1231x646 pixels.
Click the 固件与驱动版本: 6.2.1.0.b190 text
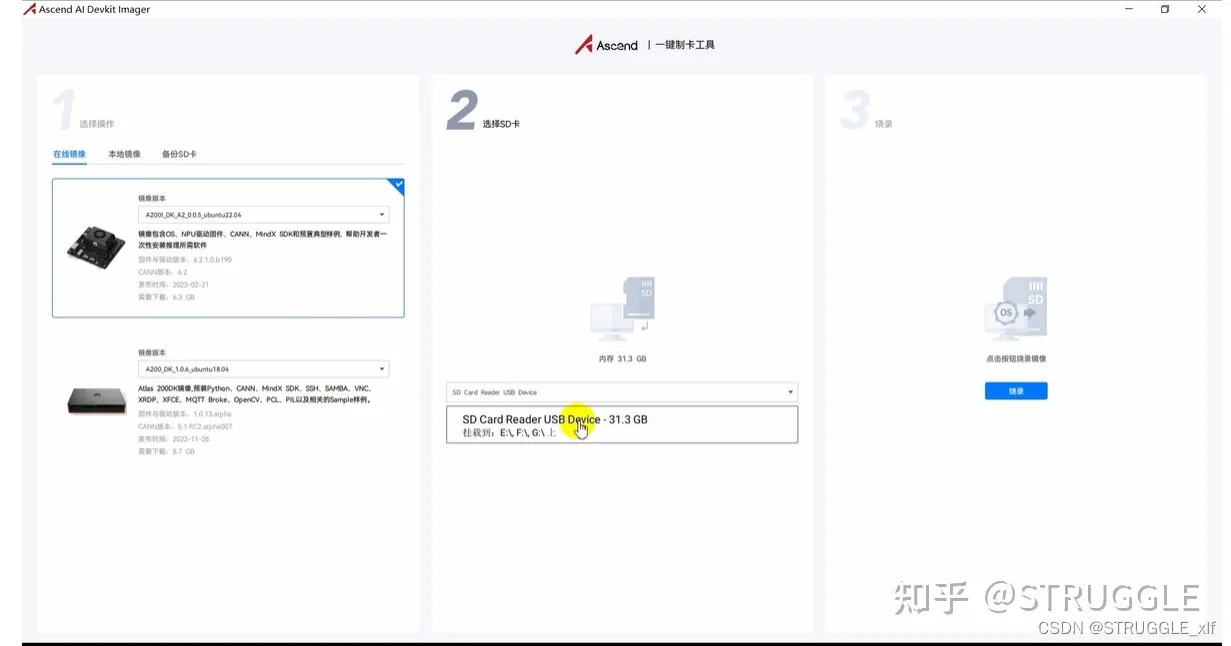pyautogui.click(x=185, y=259)
